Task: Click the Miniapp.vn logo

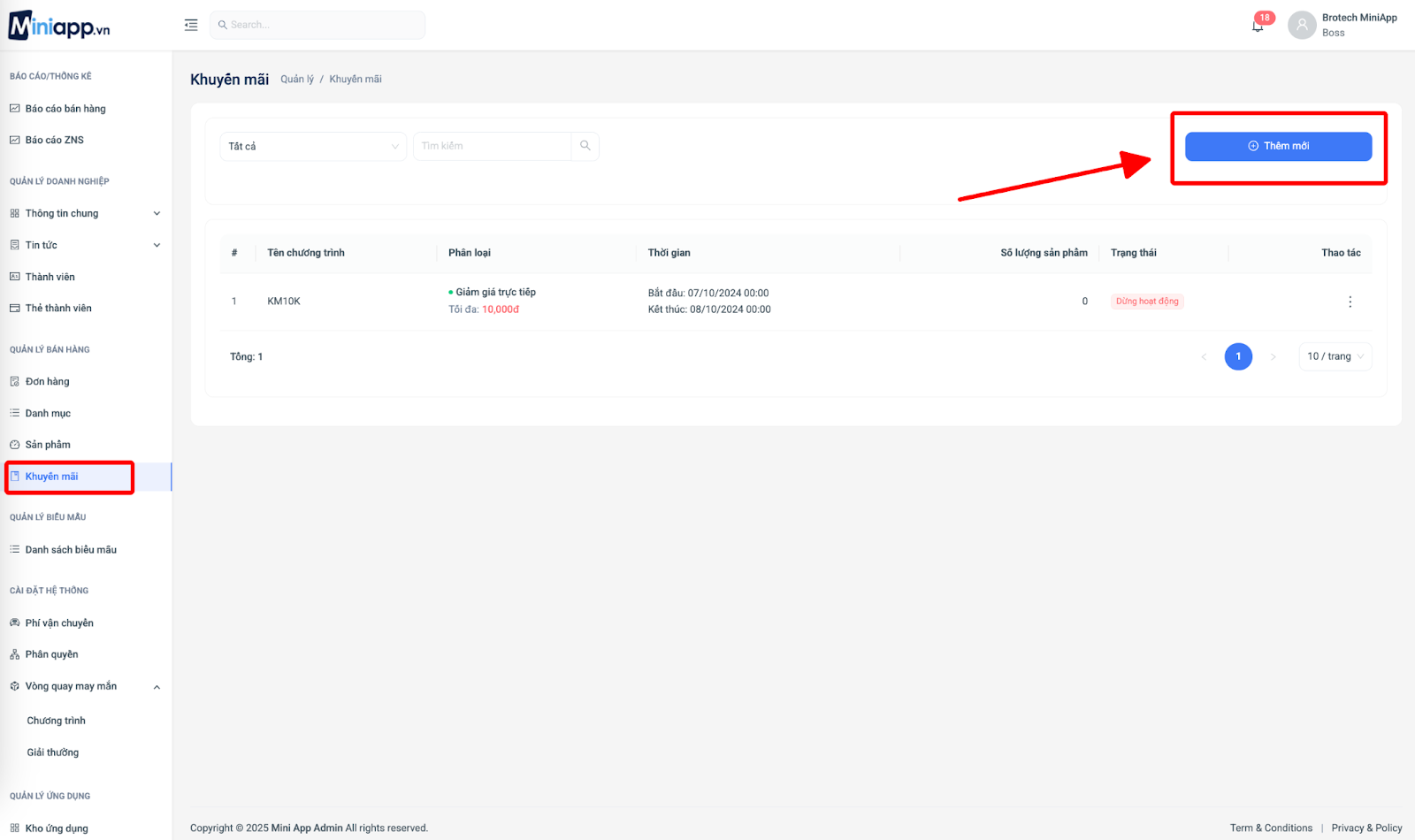Action: pyautogui.click(x=59, y=26)
